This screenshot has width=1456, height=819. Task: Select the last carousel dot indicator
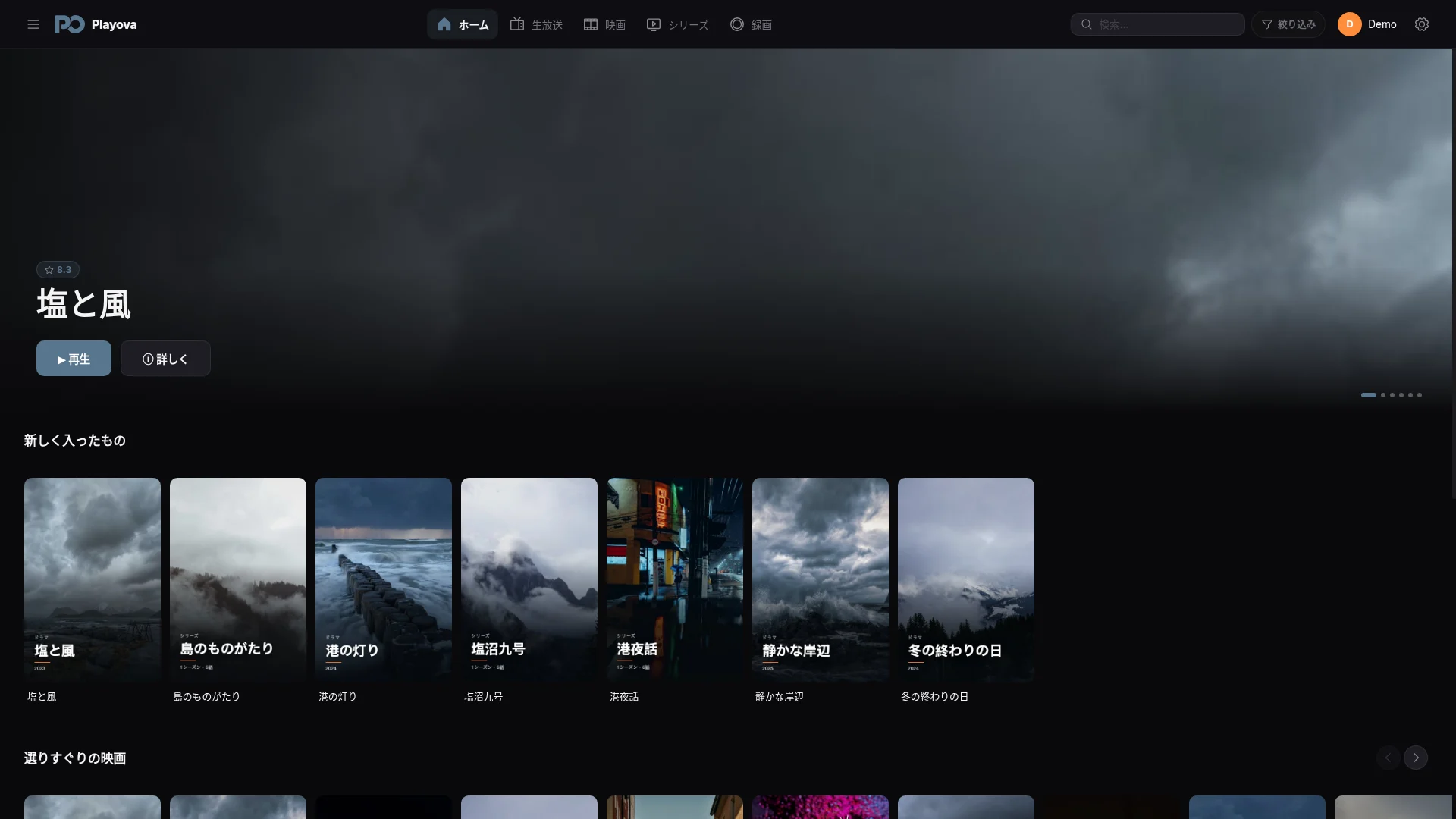coord(1420,395)
